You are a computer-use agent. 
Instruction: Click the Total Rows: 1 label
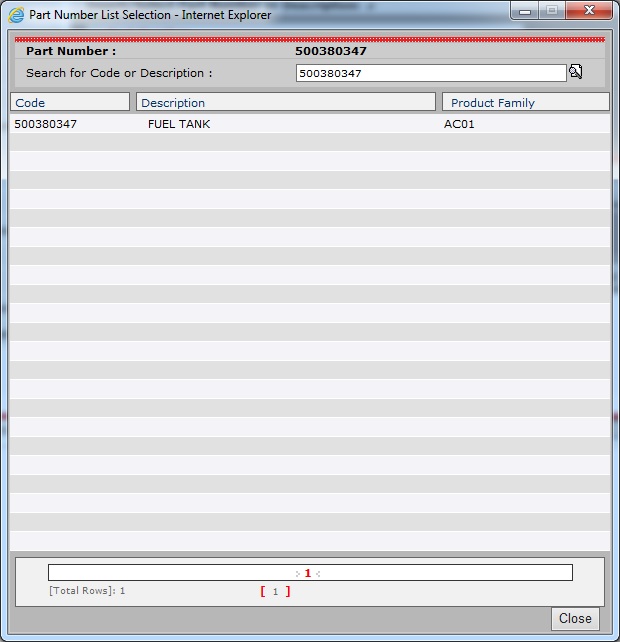(87, 591)
